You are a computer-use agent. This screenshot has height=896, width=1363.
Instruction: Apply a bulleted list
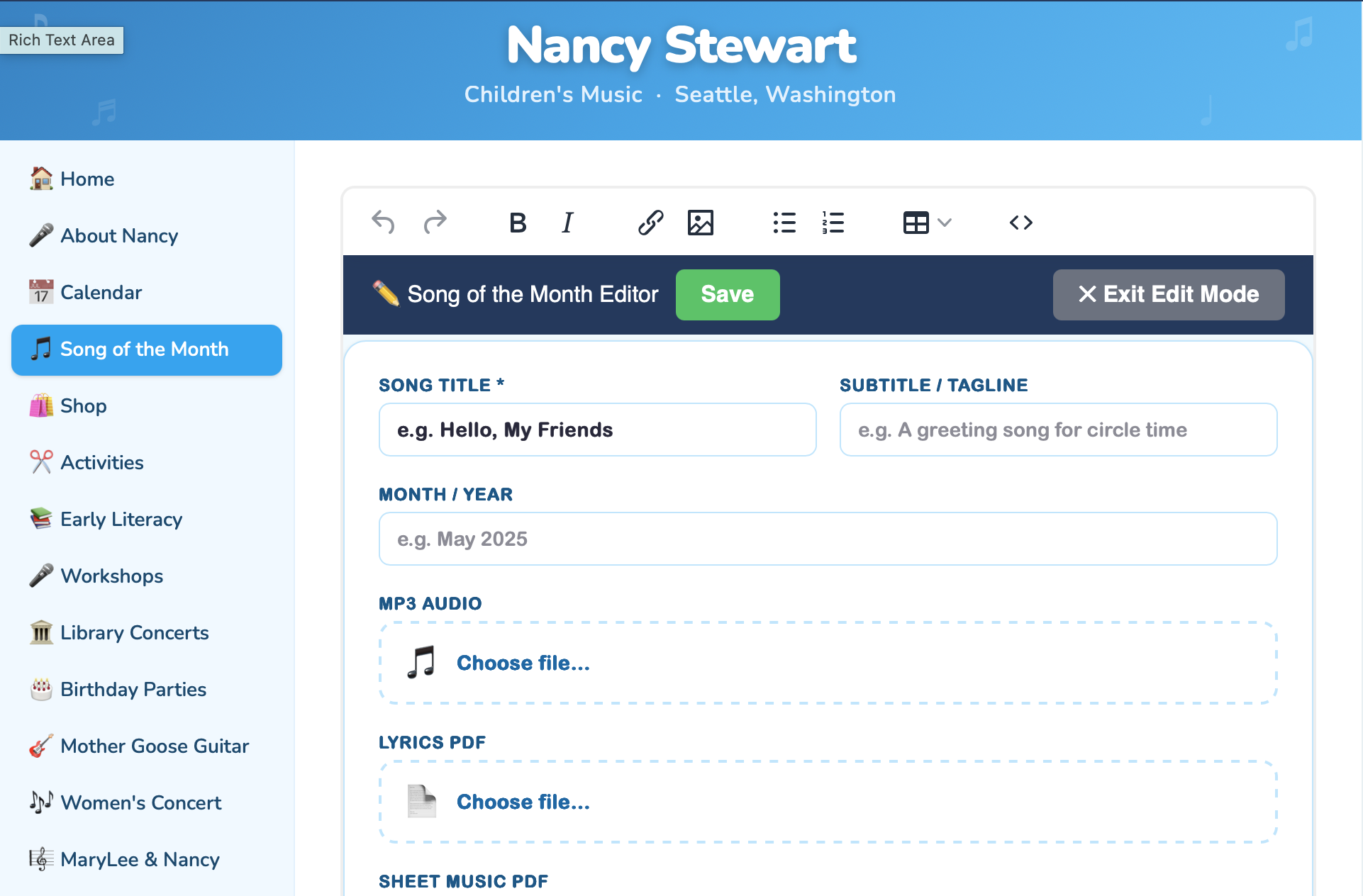[784, 222]
